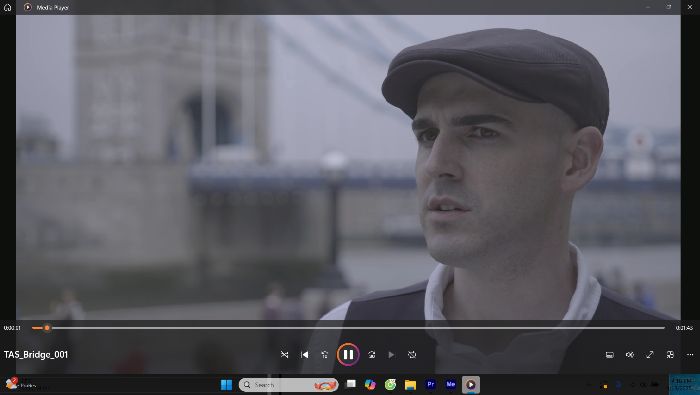Screen dimensions: 700x395
Task: Open the widgets panel on the taskbar
Action: point(20,384)
